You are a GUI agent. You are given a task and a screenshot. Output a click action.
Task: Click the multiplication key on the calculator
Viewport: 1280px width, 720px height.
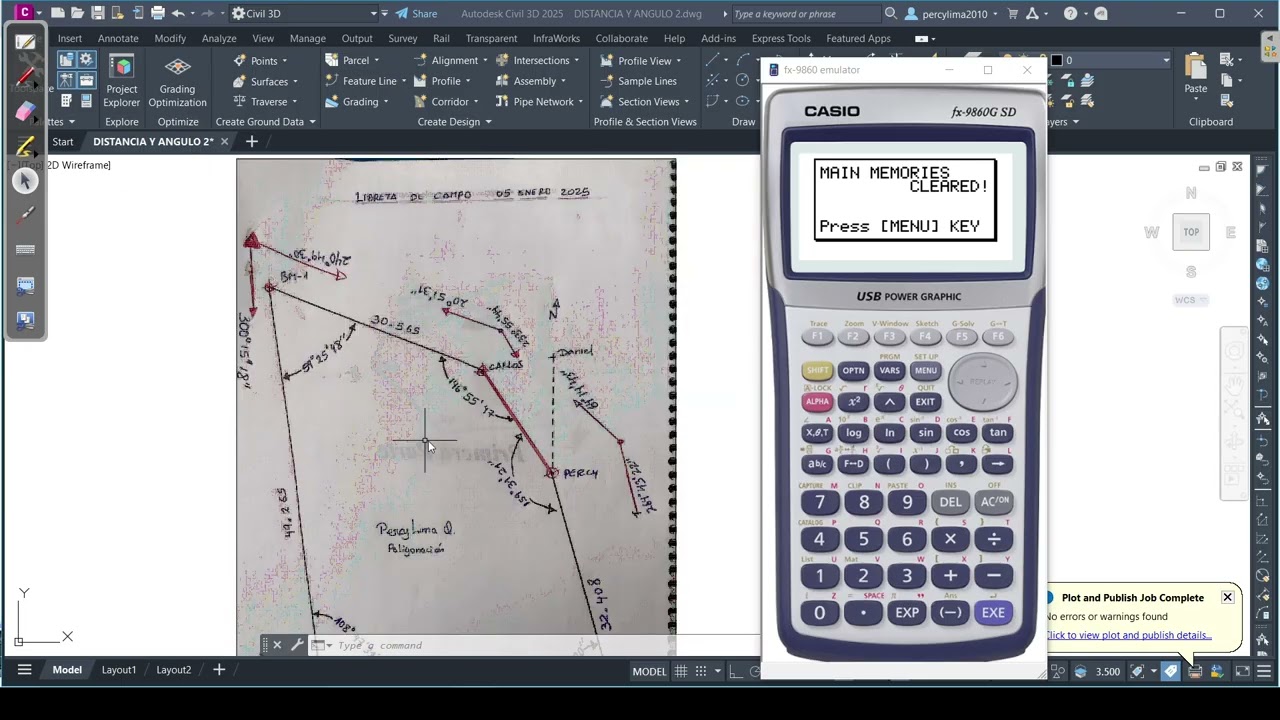[950, 539]
